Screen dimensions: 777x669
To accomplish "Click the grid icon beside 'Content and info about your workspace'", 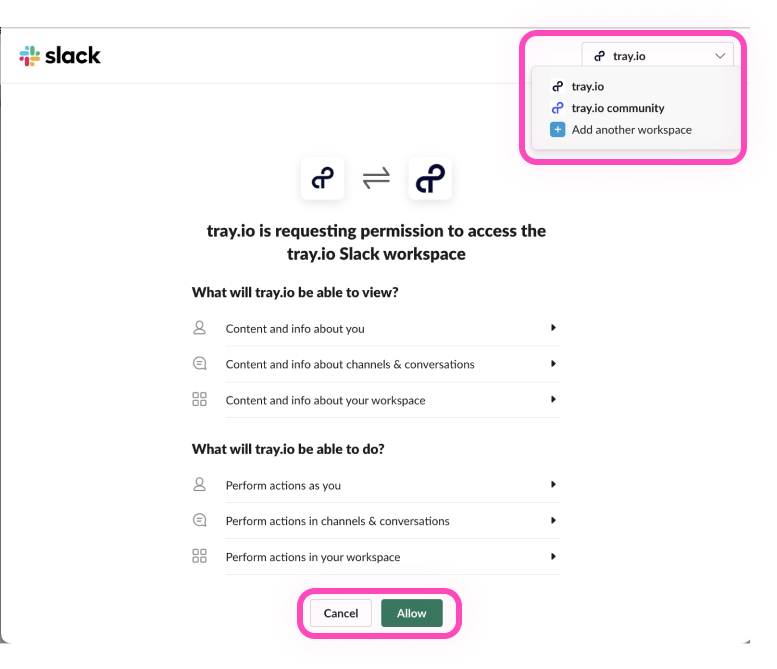I will (199, 400).
